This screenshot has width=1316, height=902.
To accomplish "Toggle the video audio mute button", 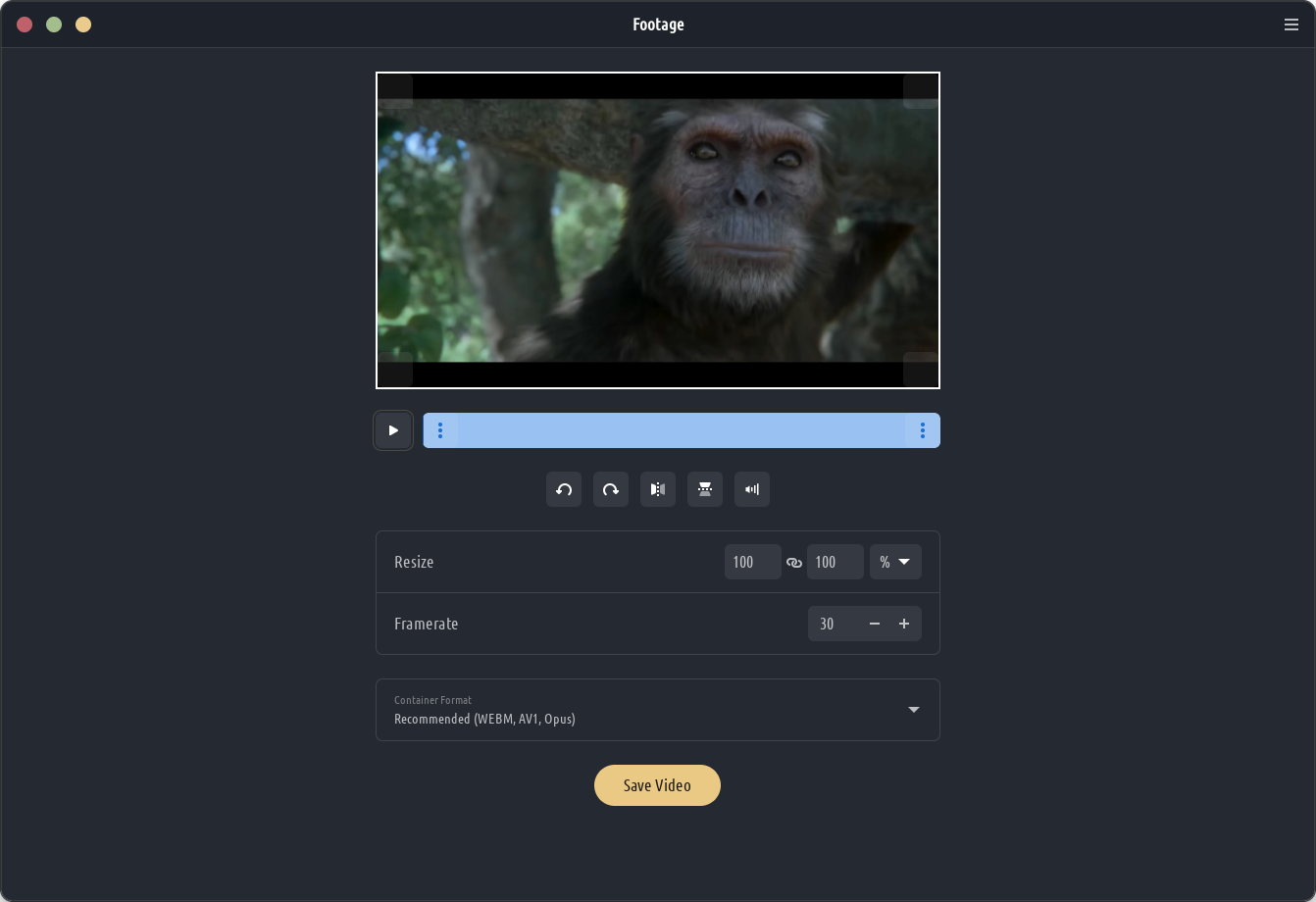I will 752,489.
